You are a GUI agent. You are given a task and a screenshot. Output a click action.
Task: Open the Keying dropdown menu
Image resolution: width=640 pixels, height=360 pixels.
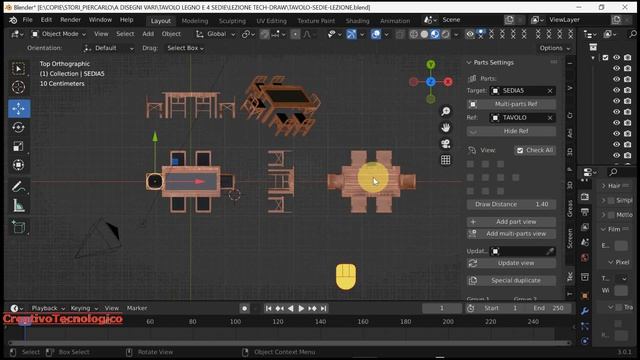84,308
